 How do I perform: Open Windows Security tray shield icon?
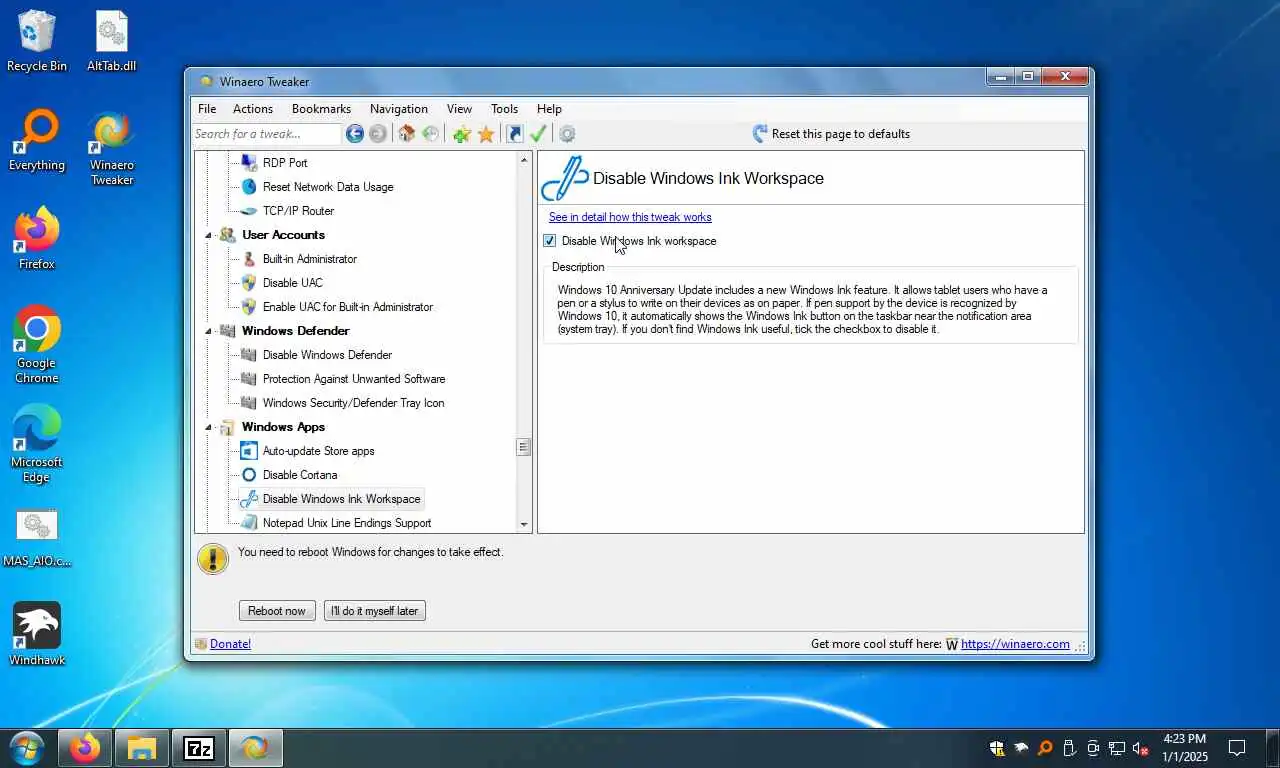point(997,748)
